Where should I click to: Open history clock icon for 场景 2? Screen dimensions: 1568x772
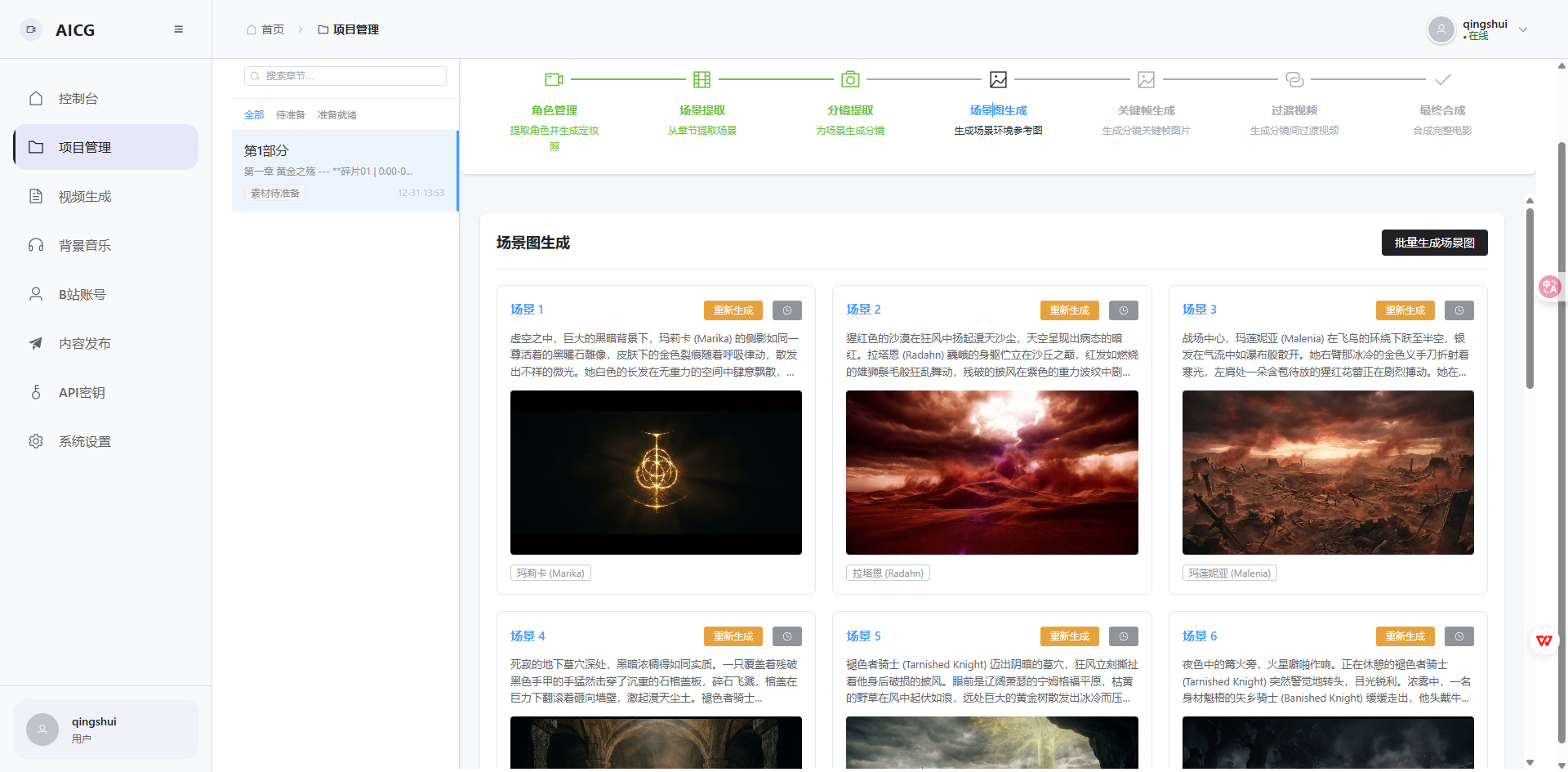1124,310
